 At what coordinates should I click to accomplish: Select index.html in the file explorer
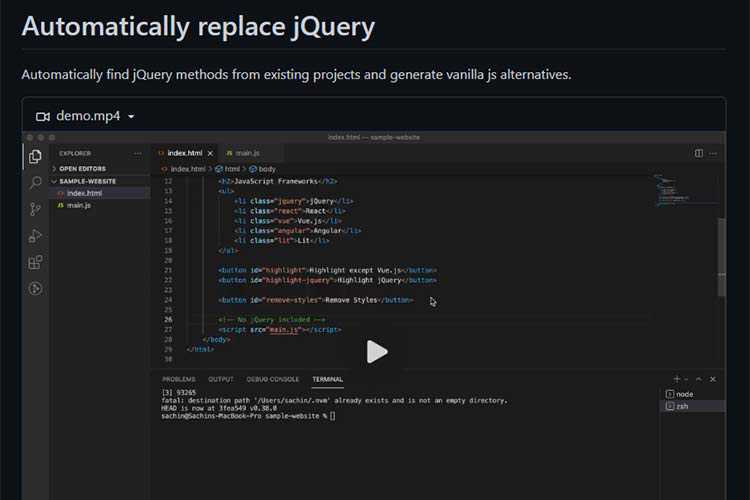pyautogui.click(x=84, y=193)
